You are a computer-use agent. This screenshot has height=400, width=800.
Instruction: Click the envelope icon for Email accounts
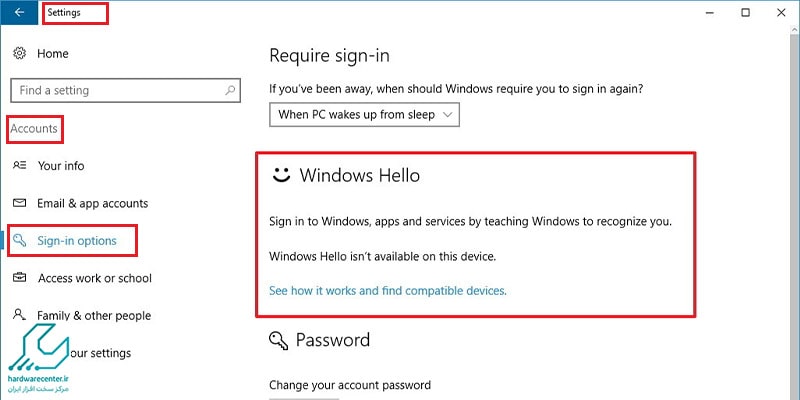tap(19, 203)
